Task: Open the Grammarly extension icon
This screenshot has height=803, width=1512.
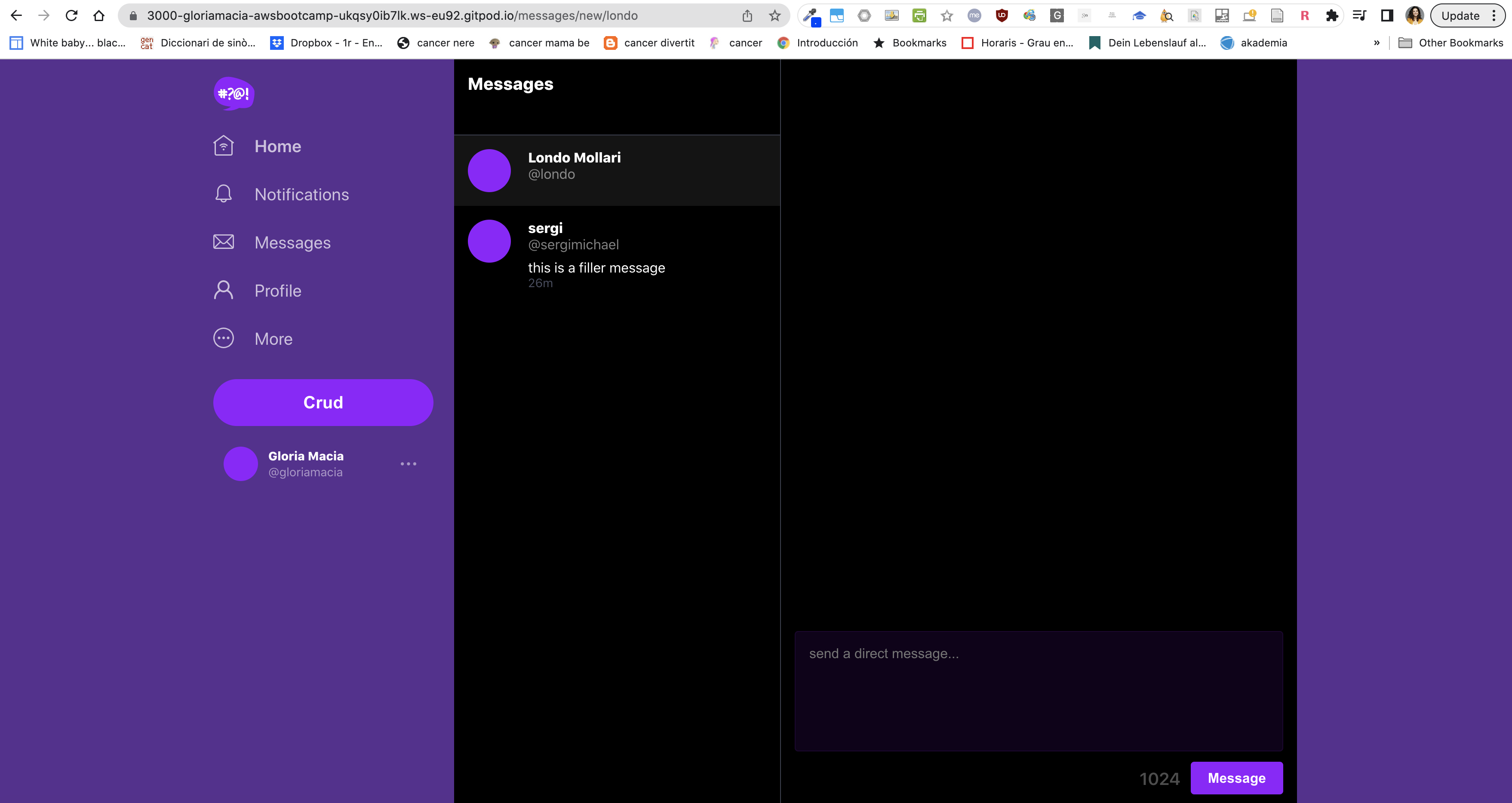Action: [x=1057, y=15]
